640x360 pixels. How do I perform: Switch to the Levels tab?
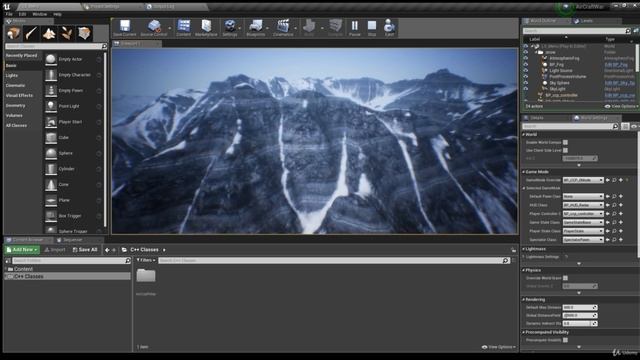(586, 21)
